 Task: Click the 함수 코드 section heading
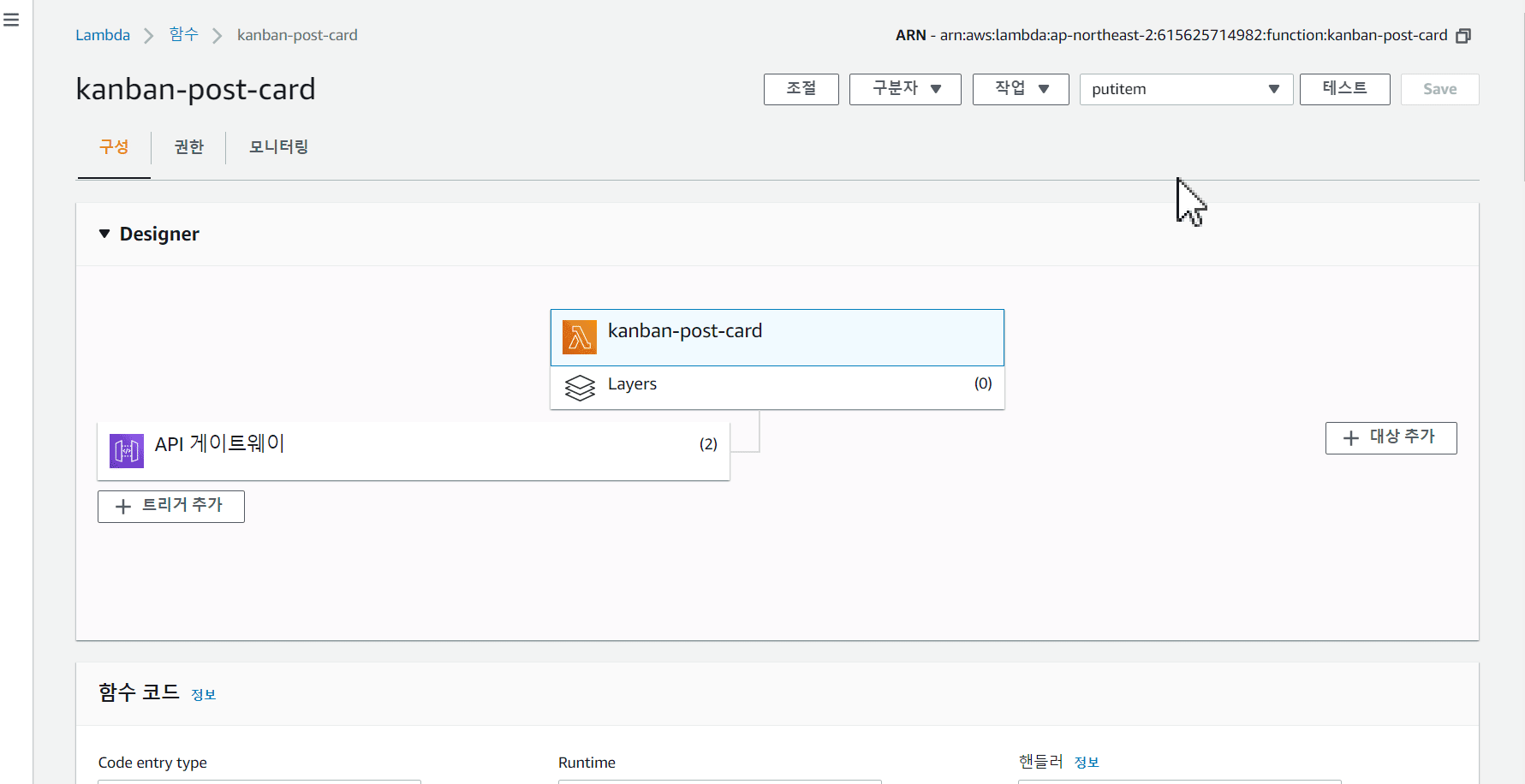[x=139, y=692]
